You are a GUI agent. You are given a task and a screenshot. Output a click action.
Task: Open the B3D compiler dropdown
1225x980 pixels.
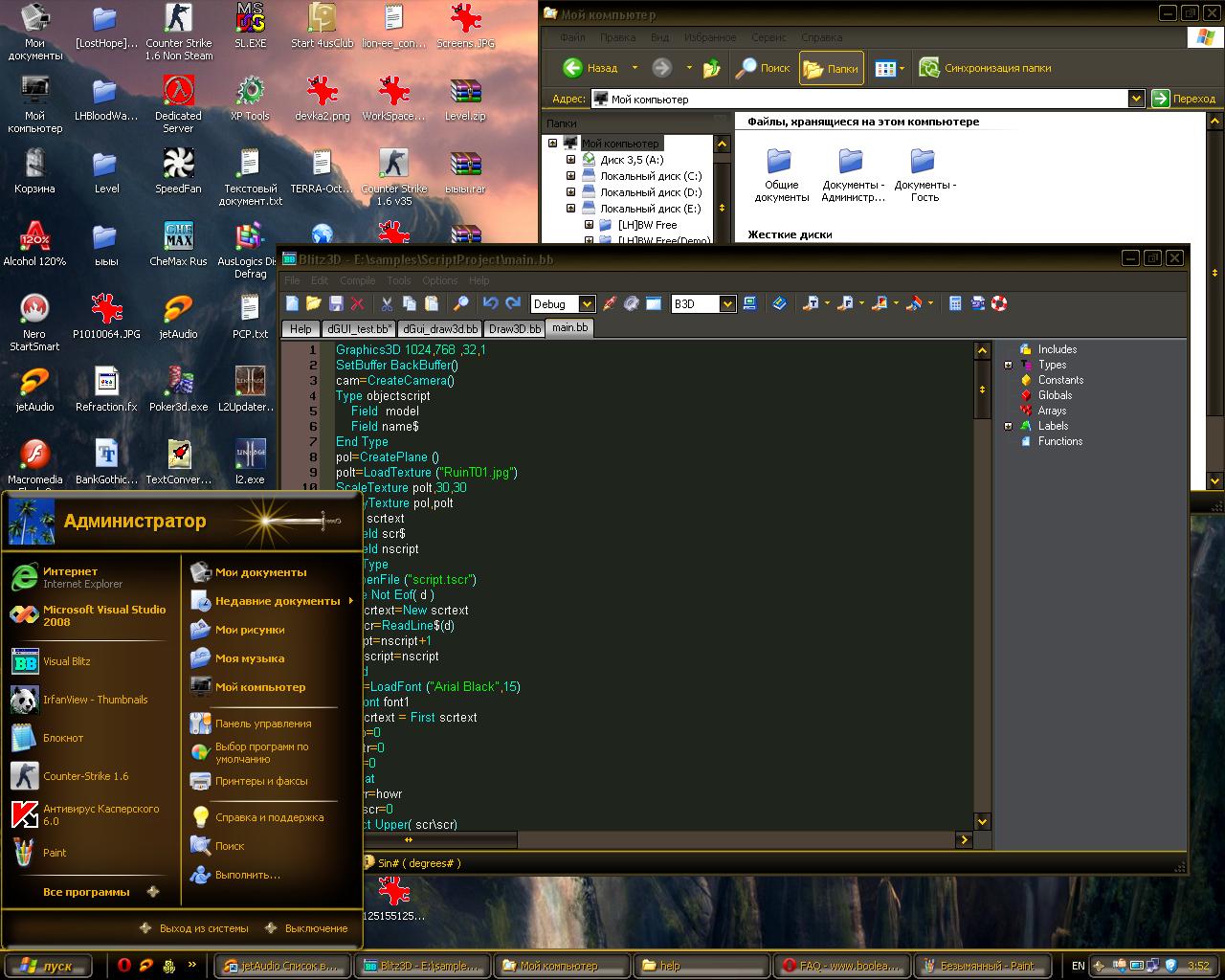[727, 304]
